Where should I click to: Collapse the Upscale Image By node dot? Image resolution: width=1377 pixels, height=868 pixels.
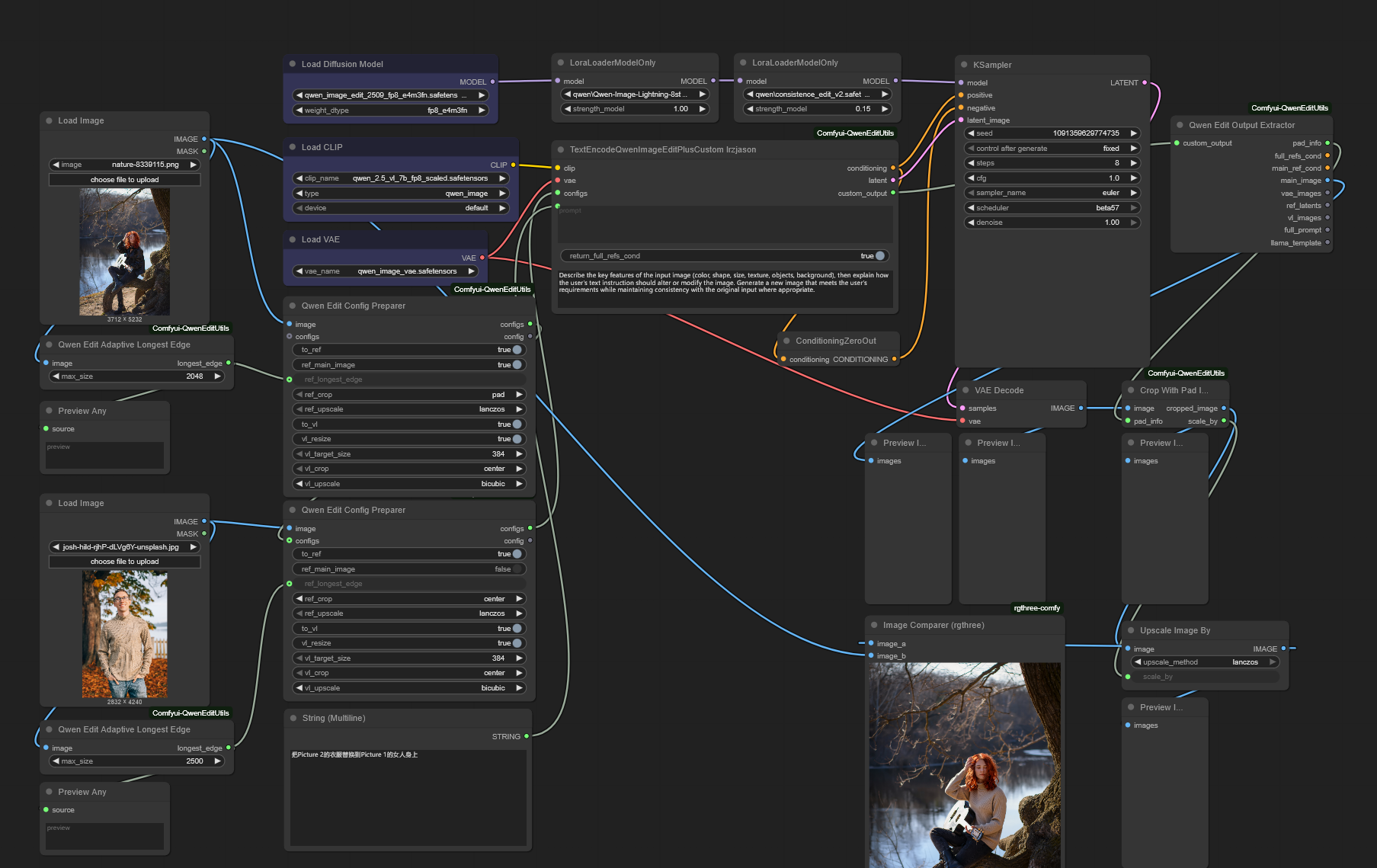(1131, 630)
